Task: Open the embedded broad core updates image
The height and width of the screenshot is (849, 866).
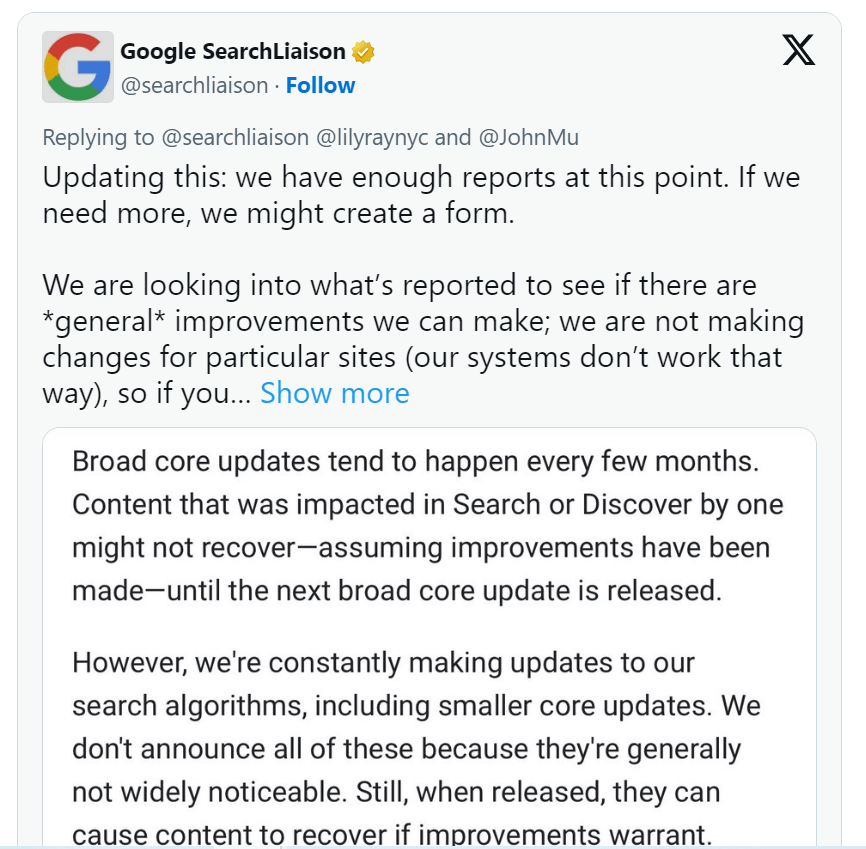Action: tap(429, 637)
